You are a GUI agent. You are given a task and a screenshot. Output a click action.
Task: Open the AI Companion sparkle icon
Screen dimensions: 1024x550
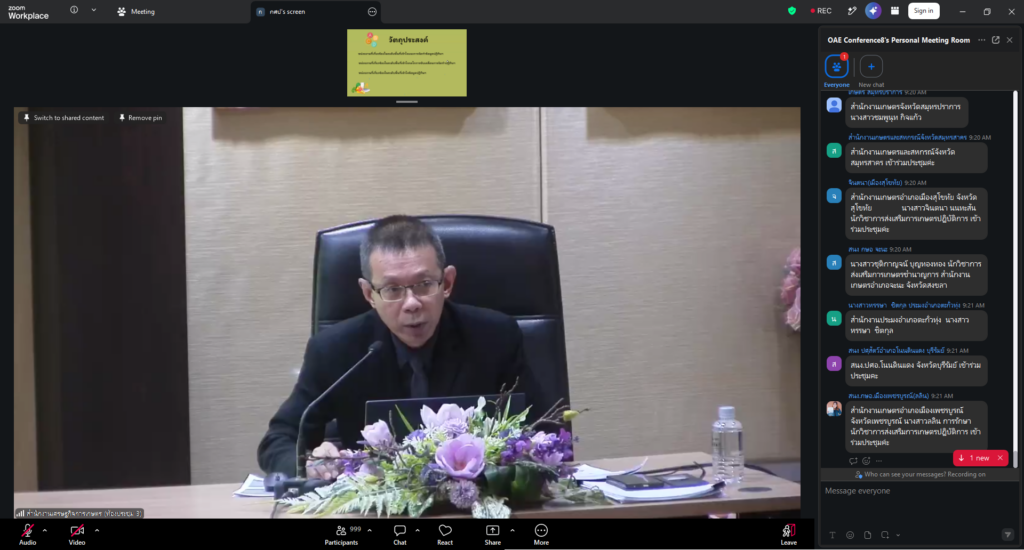(x=873, y=10)
